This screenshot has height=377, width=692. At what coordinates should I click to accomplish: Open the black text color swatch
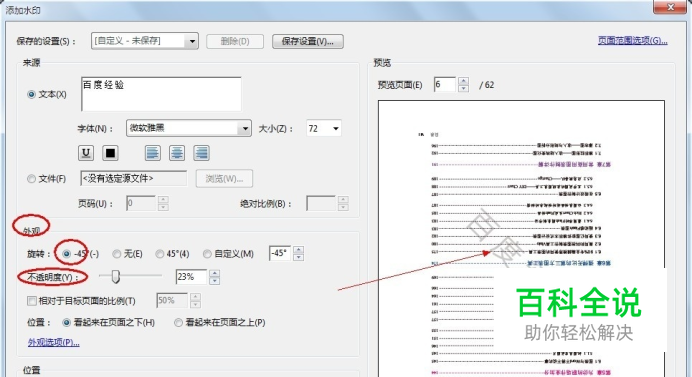[110, 153]
